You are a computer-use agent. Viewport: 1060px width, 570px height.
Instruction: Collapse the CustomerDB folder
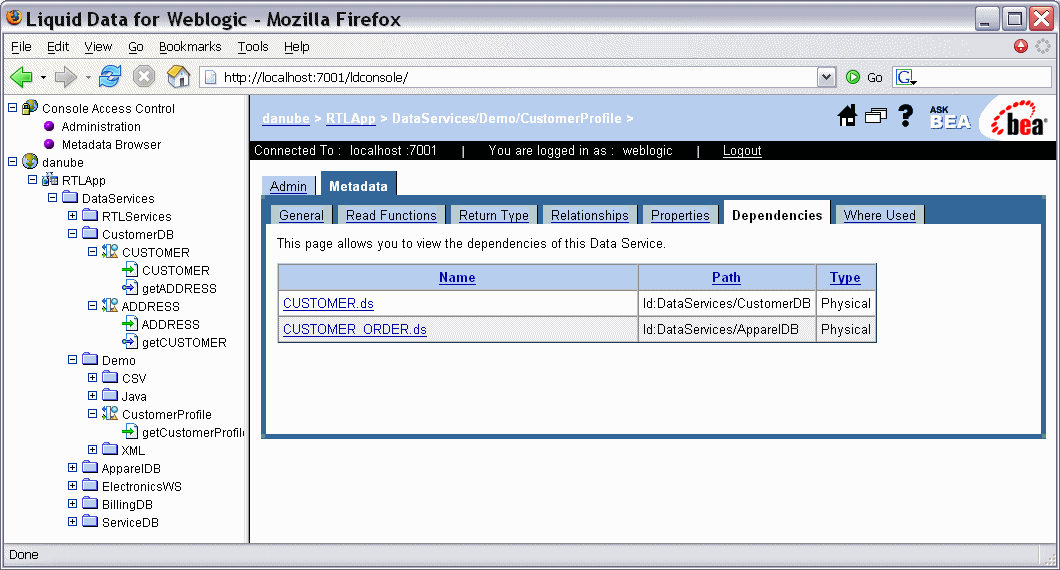click(x=72, y=234)
